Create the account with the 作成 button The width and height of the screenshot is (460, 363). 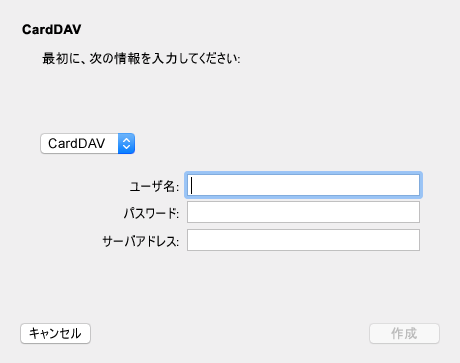click(x=404, y=333)
